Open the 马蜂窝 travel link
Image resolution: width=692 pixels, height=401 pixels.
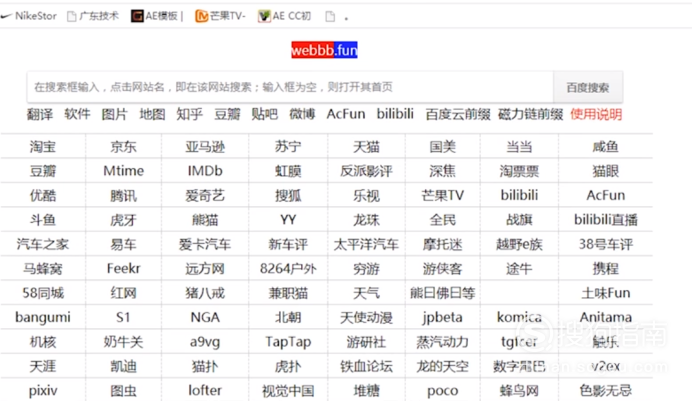[43, 269]
